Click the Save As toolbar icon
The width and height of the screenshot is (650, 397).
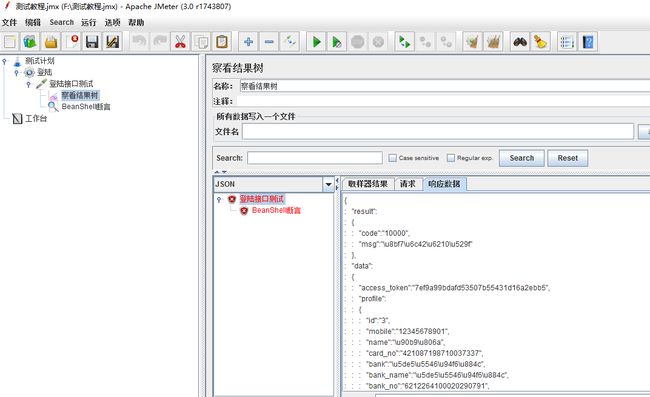112,42
